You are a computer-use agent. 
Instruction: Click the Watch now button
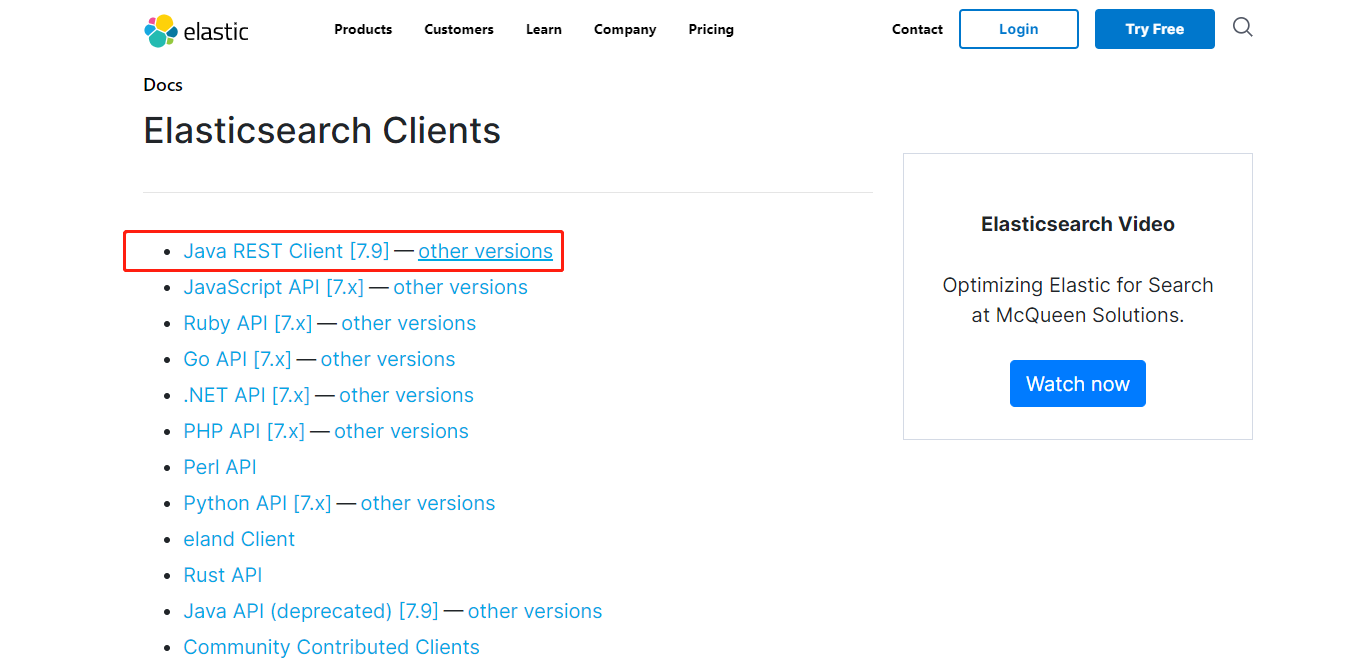pyautogui.click(x=1078, y=384)
